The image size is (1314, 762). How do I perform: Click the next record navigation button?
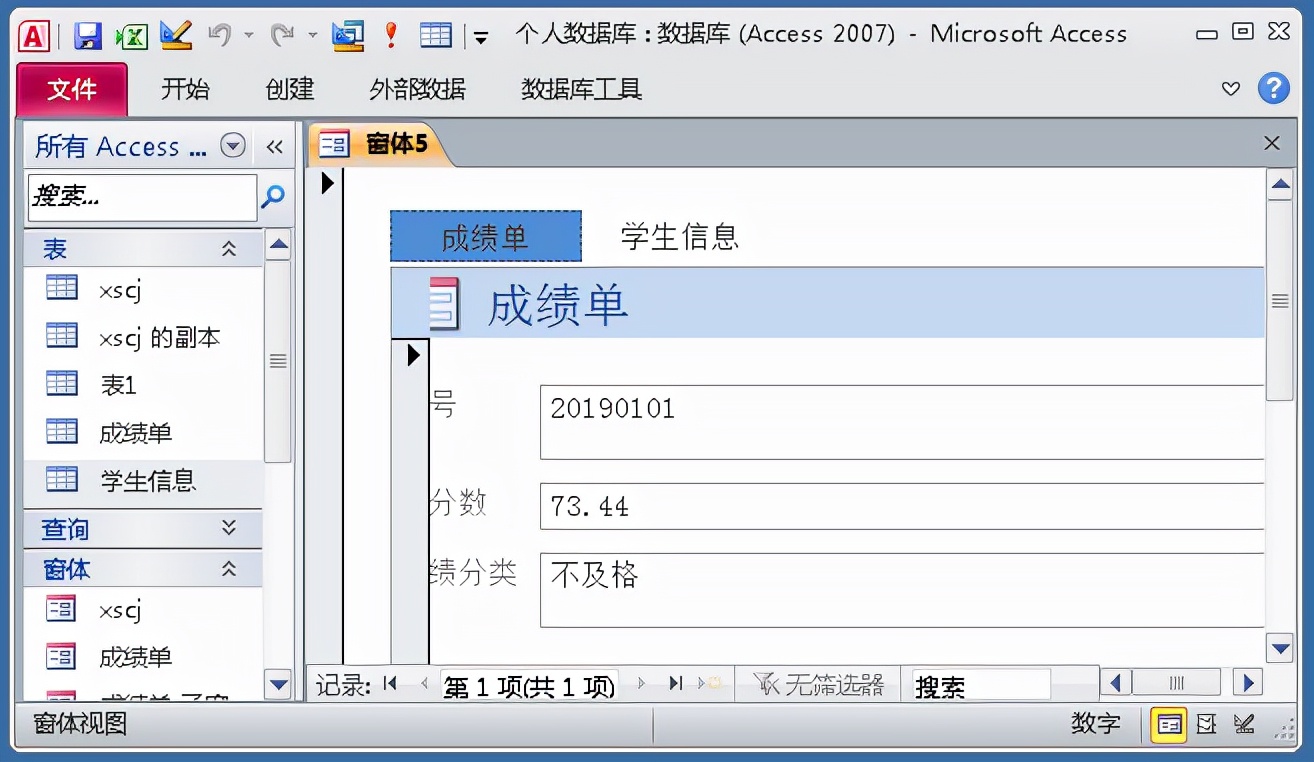point(640,683)
